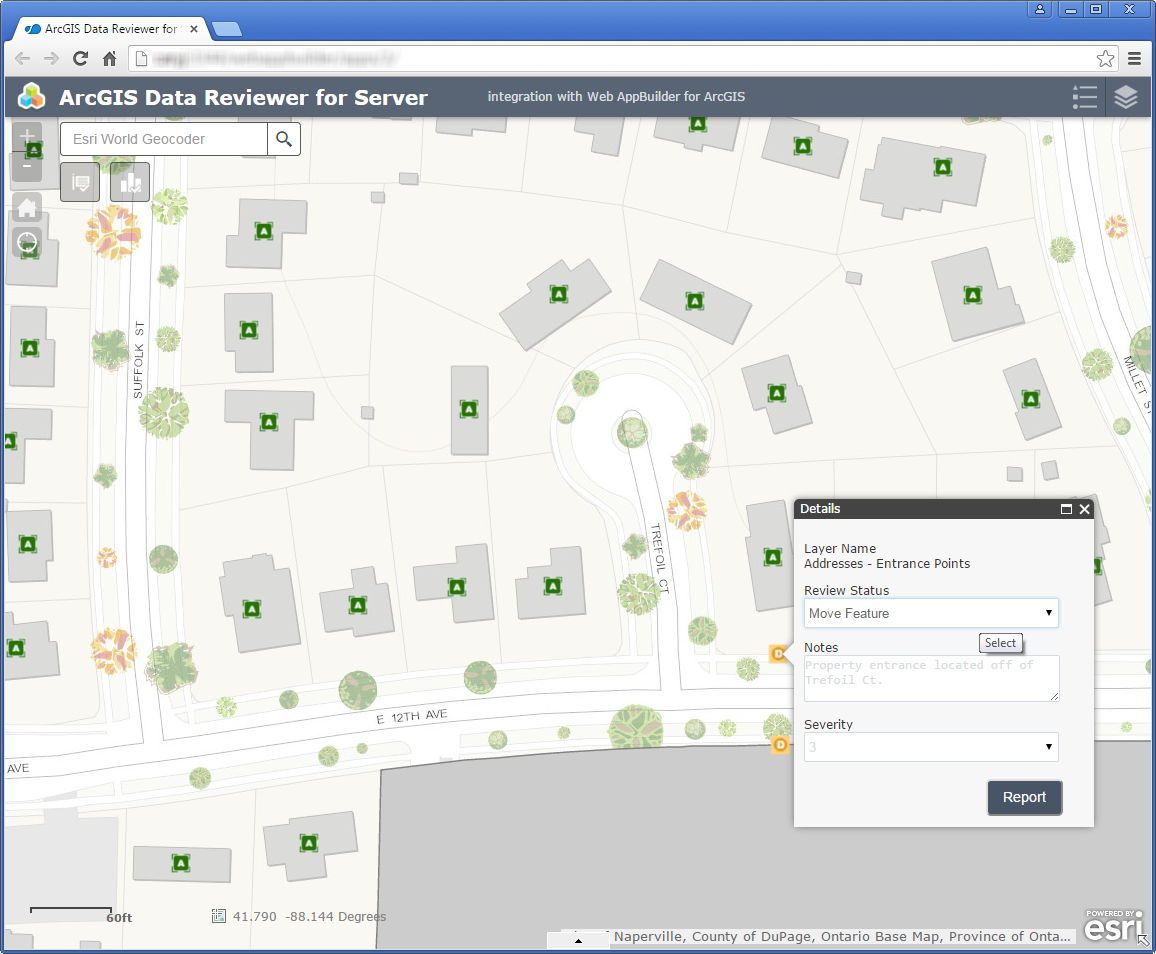The width and height of the screenshot is (1156, 954).
Task: Open the overview map corner arrow
Action: tap(1143, 940)
